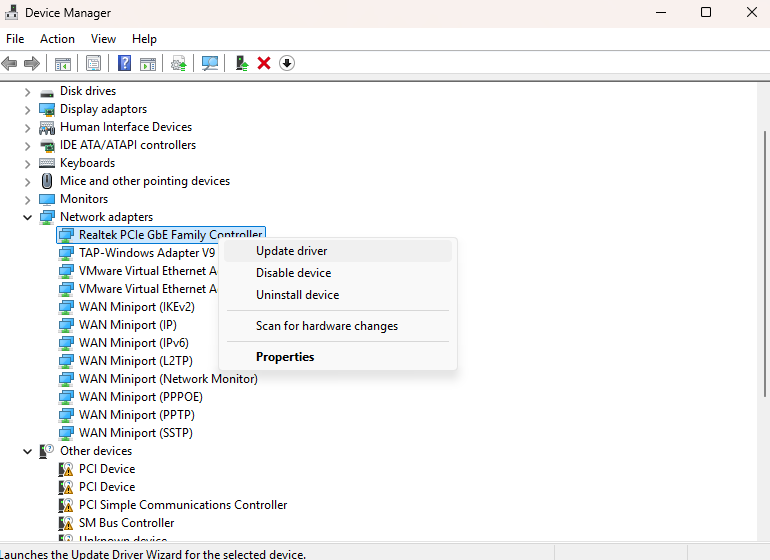Viewport: 770px width, 560px height.
Task: Expand the Keyboards category
Action: [x=28, y=163]
